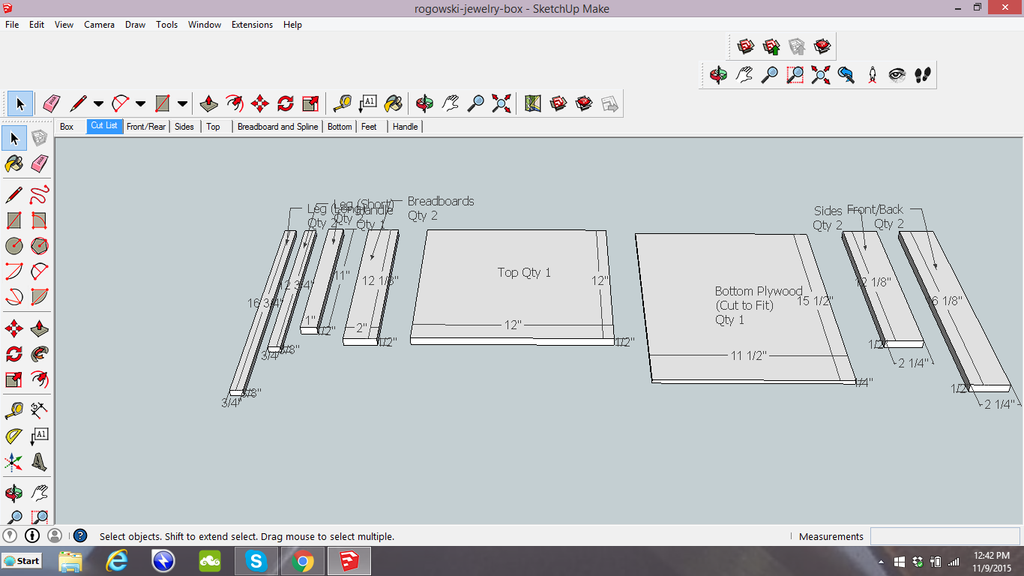Expand the Line tool dropdown arrow
This screenshot has height=576, width=1024.
pos(98,104)
